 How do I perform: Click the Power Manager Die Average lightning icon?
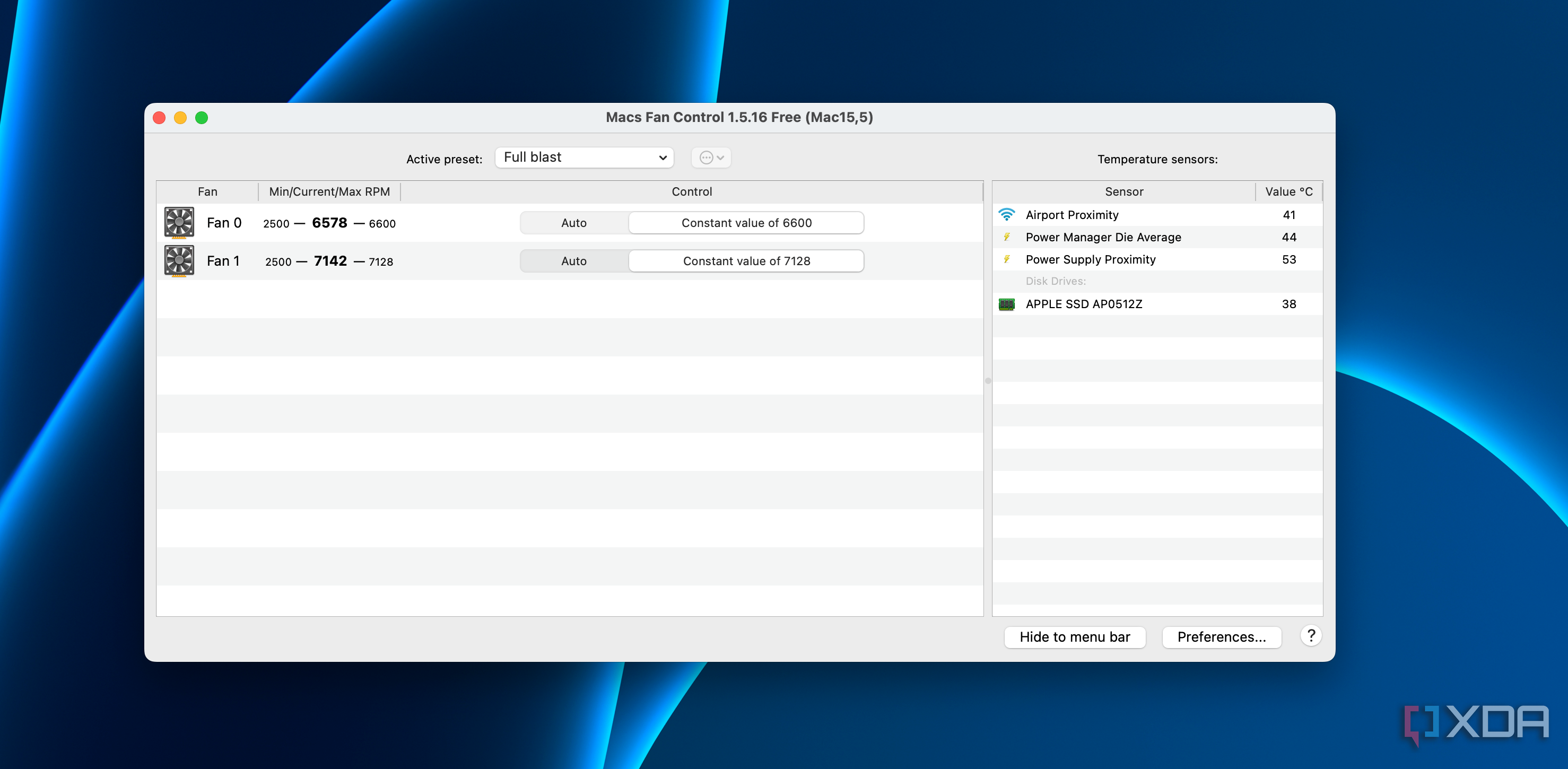click(x=1007, y=237)
